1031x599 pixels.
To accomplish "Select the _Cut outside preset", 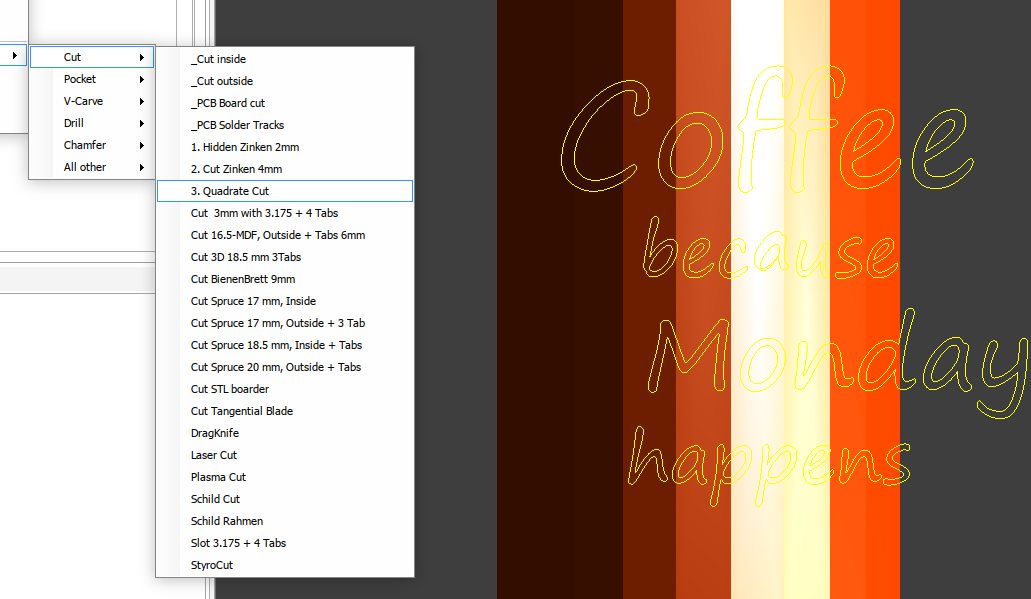I will [x=285, y=81].
